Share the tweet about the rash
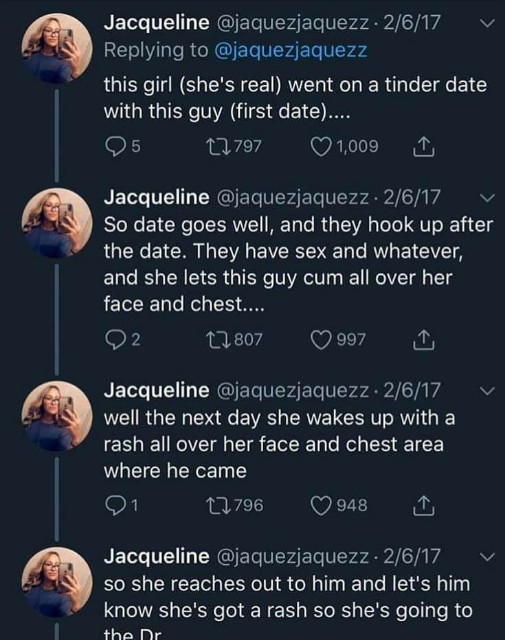The height and width of the screenshot is (640, 505). (x=423, y=505)
